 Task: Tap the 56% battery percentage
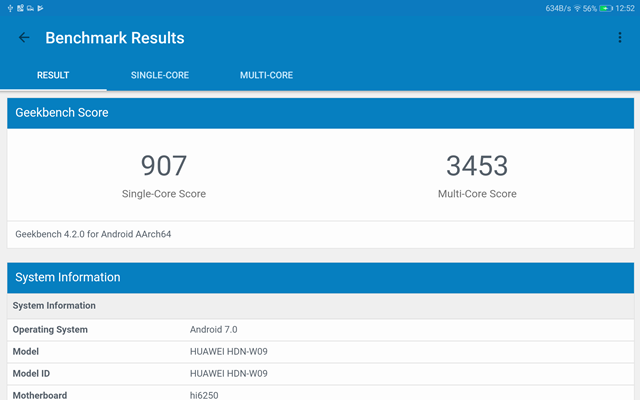(590, 9)
